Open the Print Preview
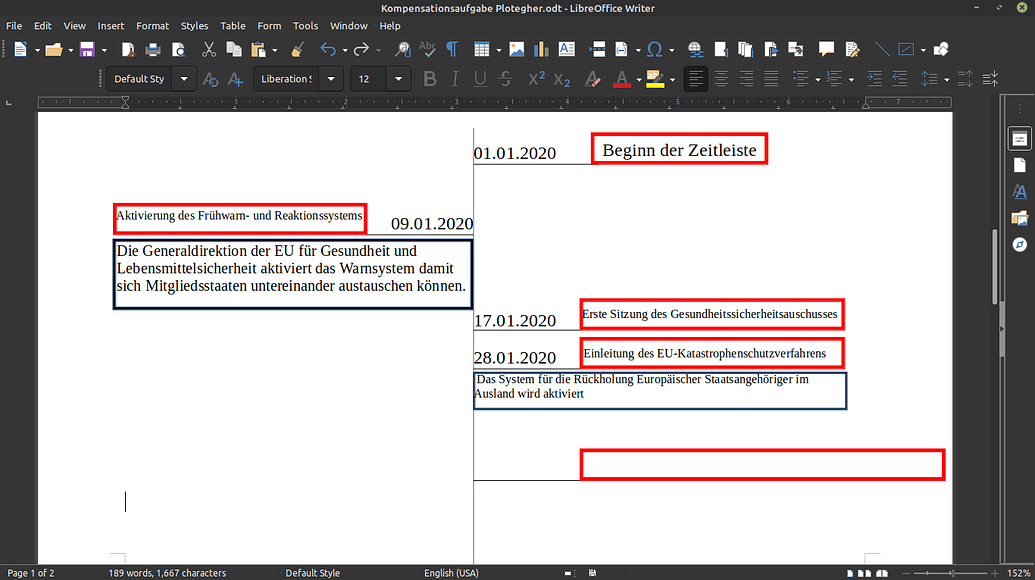Image resolution: width=1035 pixels, height=580 pixels. (x=179, y=48)
